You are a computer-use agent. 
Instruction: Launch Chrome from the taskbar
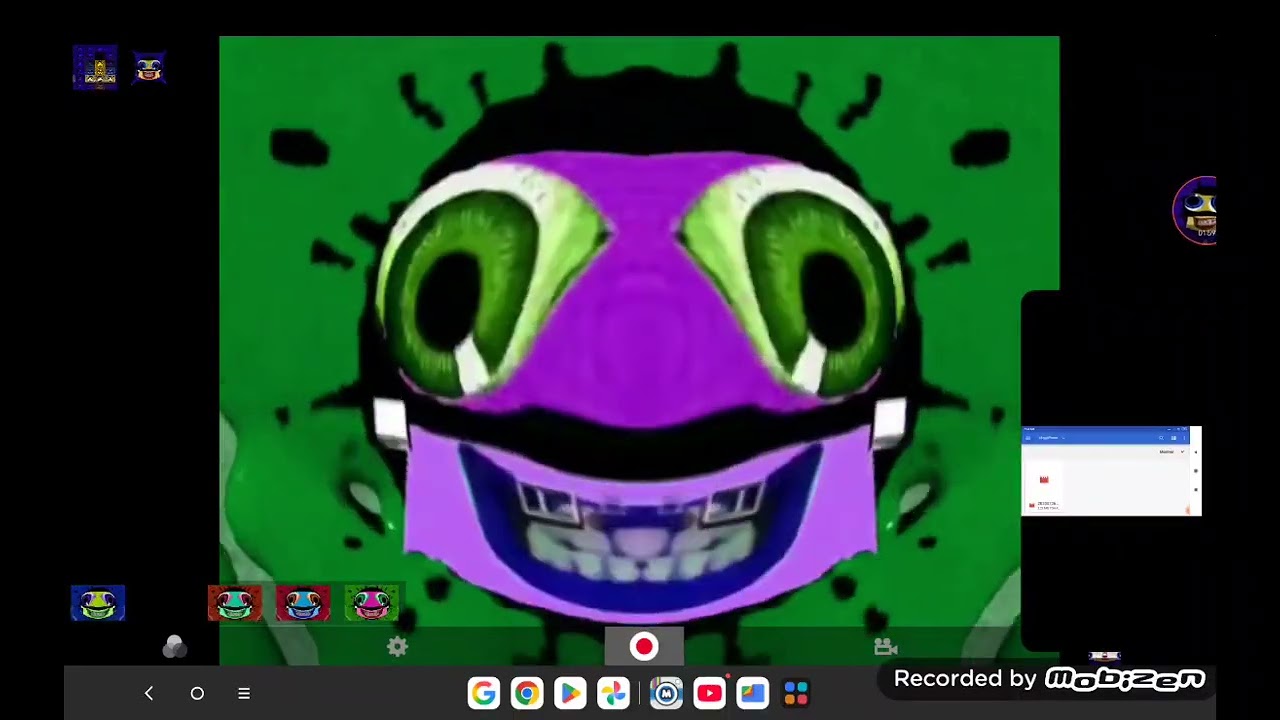pyautogui.click(x=527, y=693)
